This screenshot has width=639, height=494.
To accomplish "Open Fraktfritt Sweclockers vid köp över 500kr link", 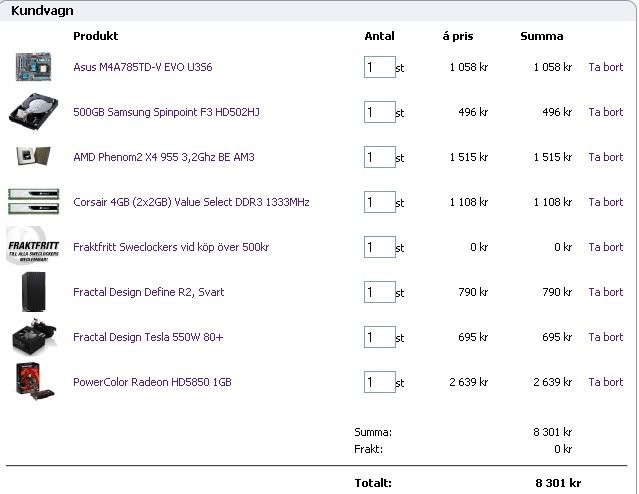I will point(170,247).
